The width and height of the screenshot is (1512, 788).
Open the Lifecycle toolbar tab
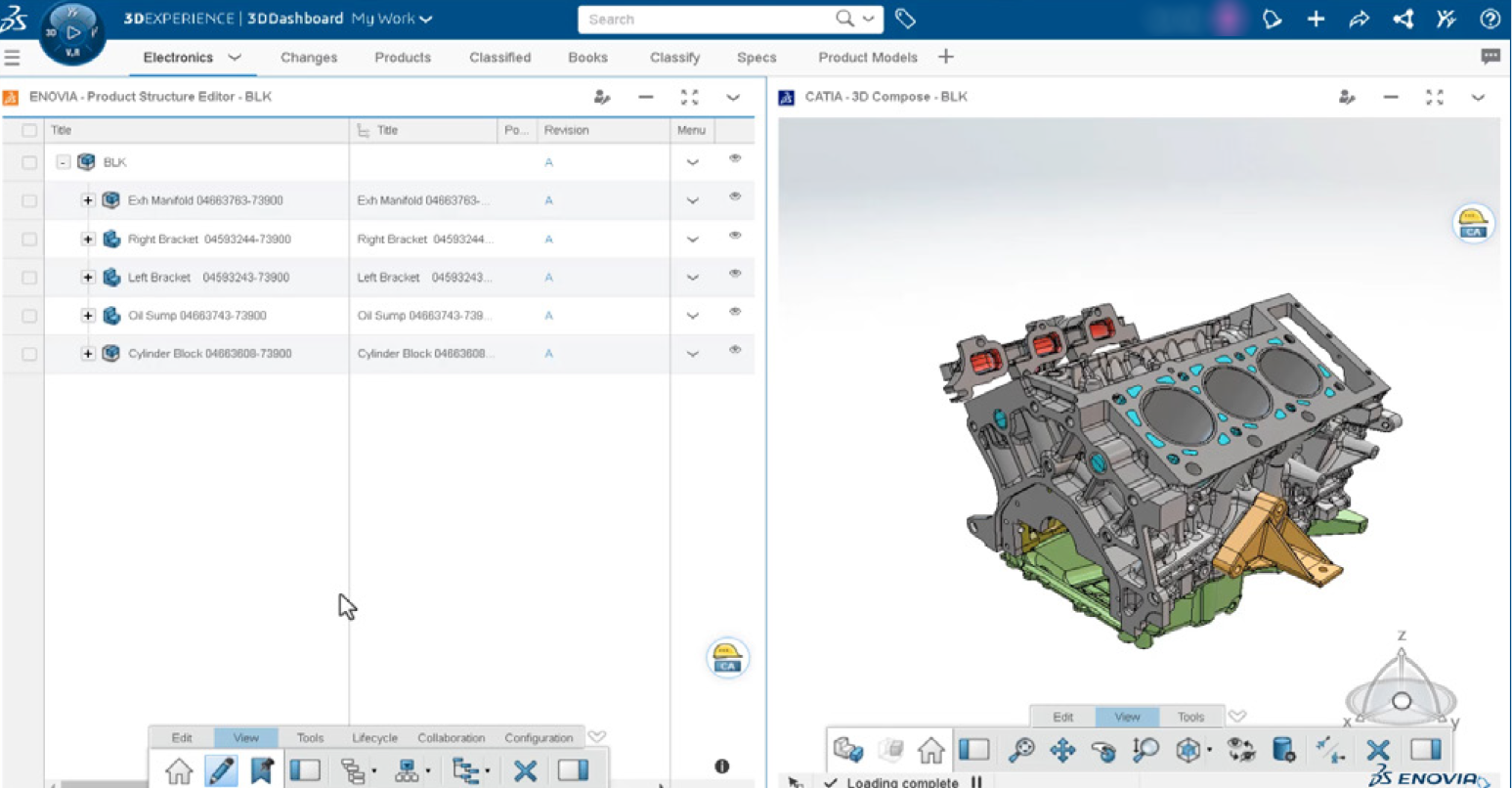point(374,738)
